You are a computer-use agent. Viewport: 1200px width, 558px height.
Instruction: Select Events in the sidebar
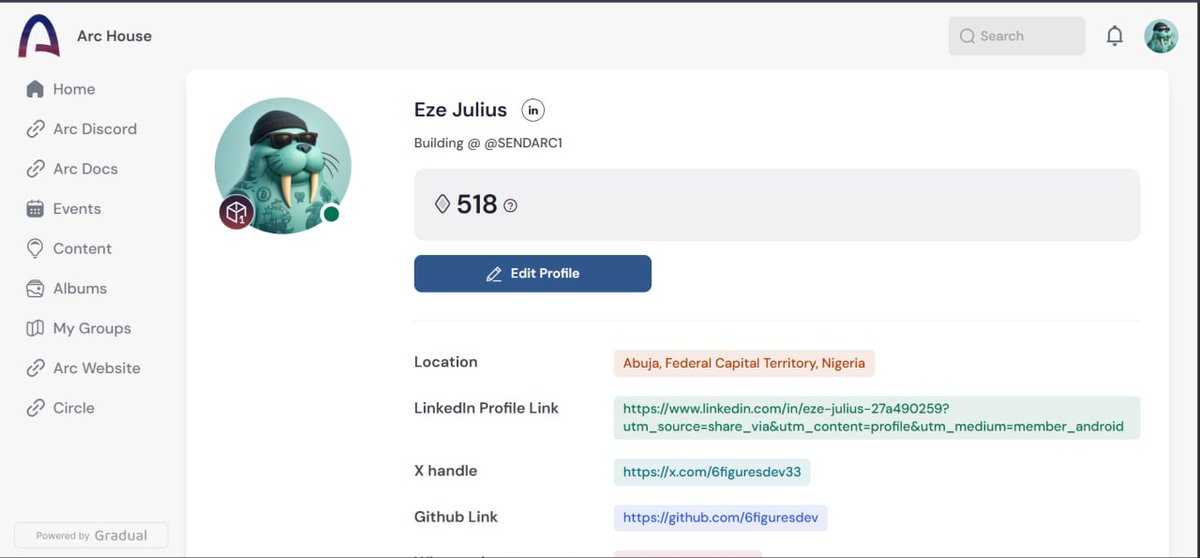pyautogui.click(x=64, y=209)
